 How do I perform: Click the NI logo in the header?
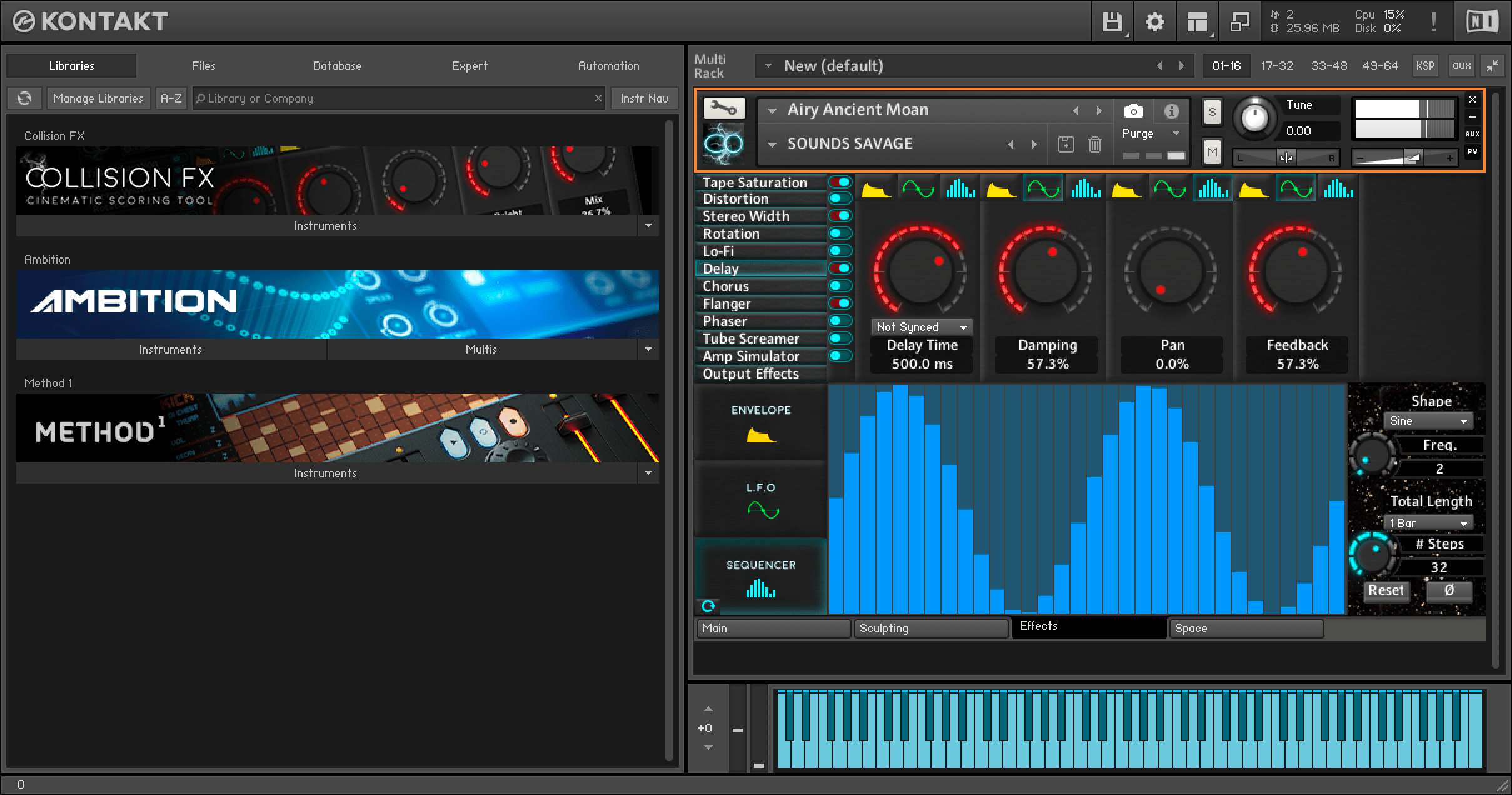[x=1483, y=22]
